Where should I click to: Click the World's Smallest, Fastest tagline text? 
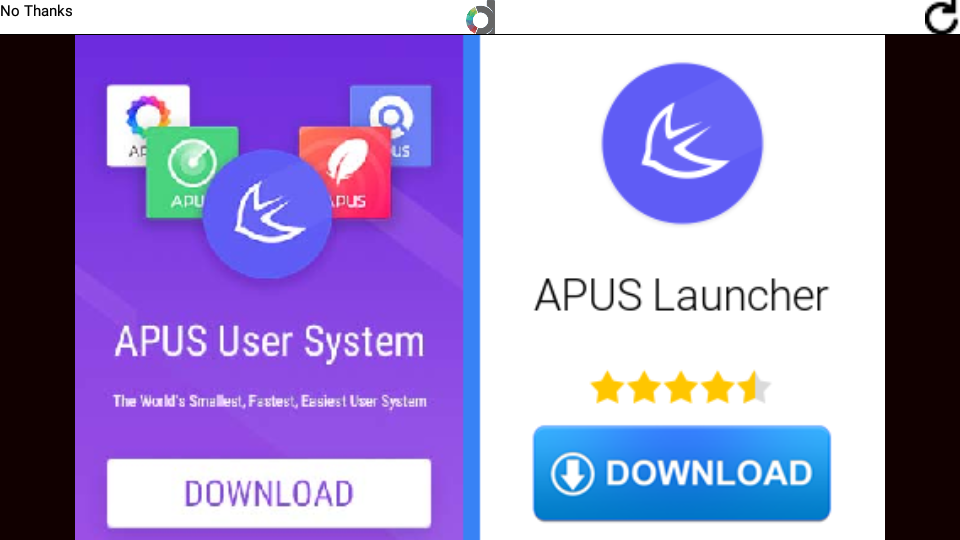tap(269, 401)
